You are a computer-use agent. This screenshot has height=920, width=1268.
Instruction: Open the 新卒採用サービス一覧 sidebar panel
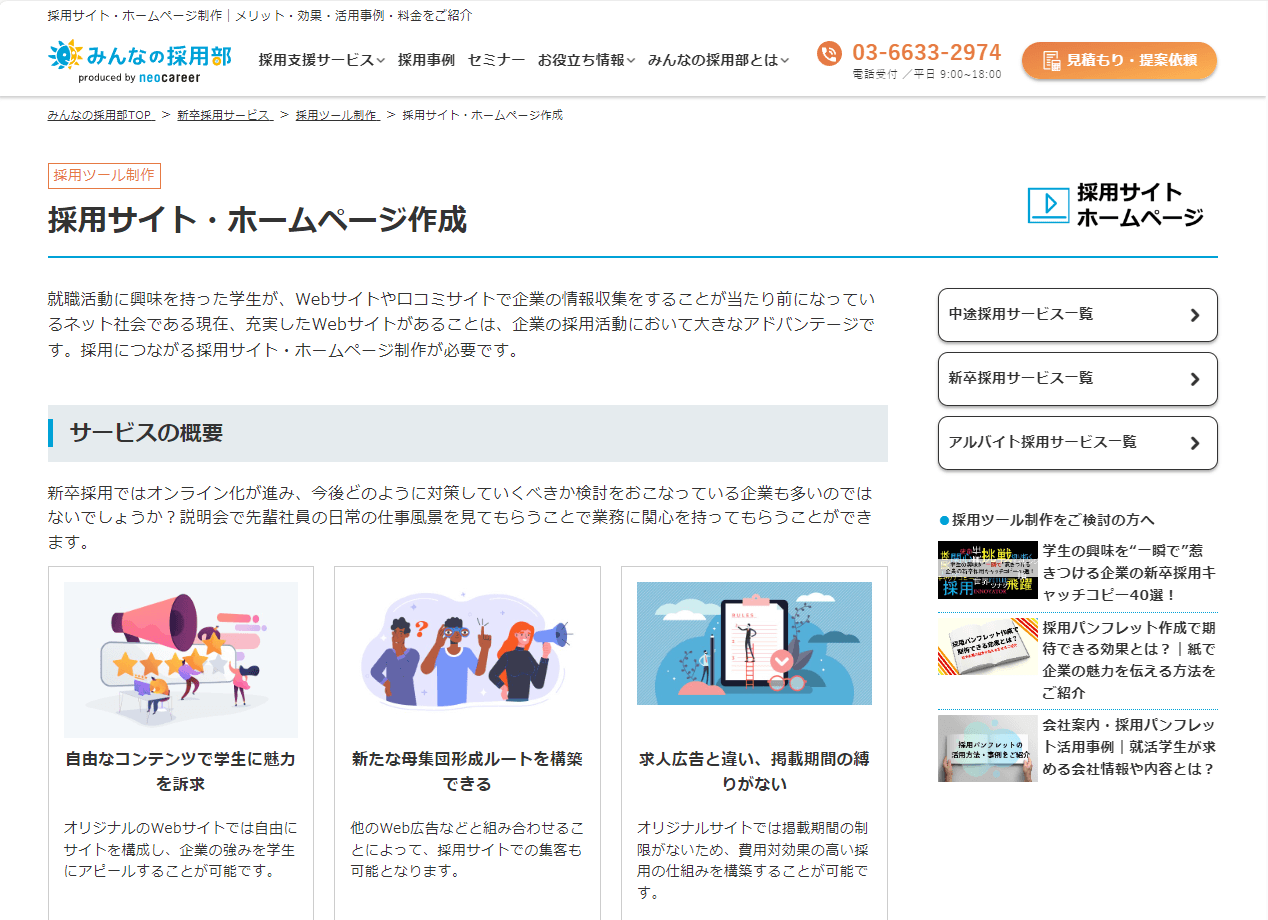(x=1078, y=379)
